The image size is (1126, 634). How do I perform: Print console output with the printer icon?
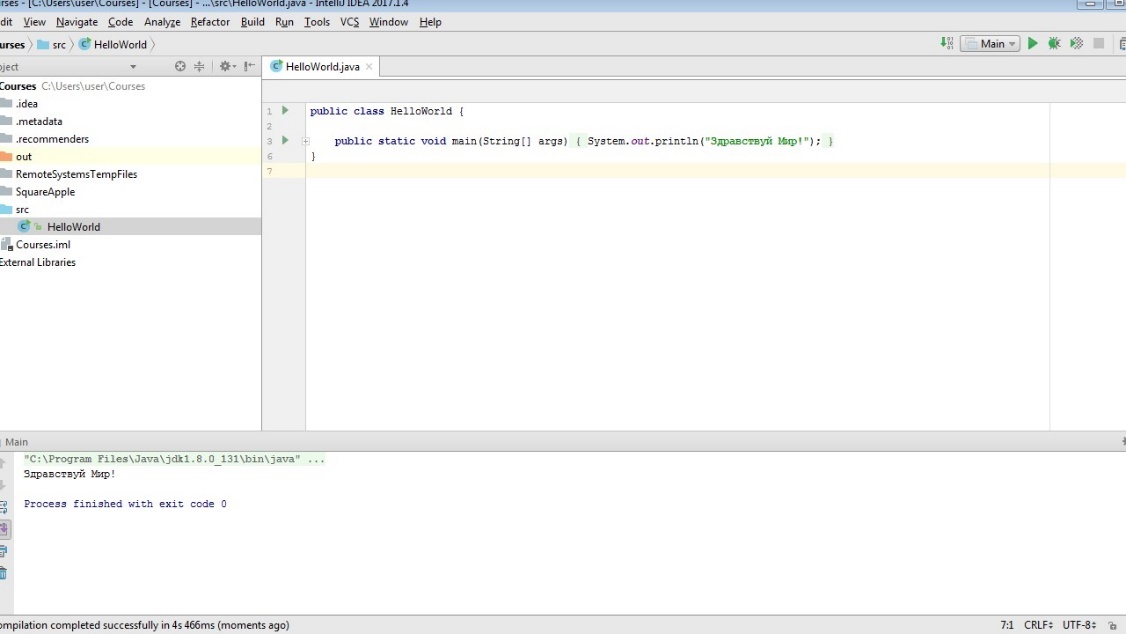click(x=4, y=551)
